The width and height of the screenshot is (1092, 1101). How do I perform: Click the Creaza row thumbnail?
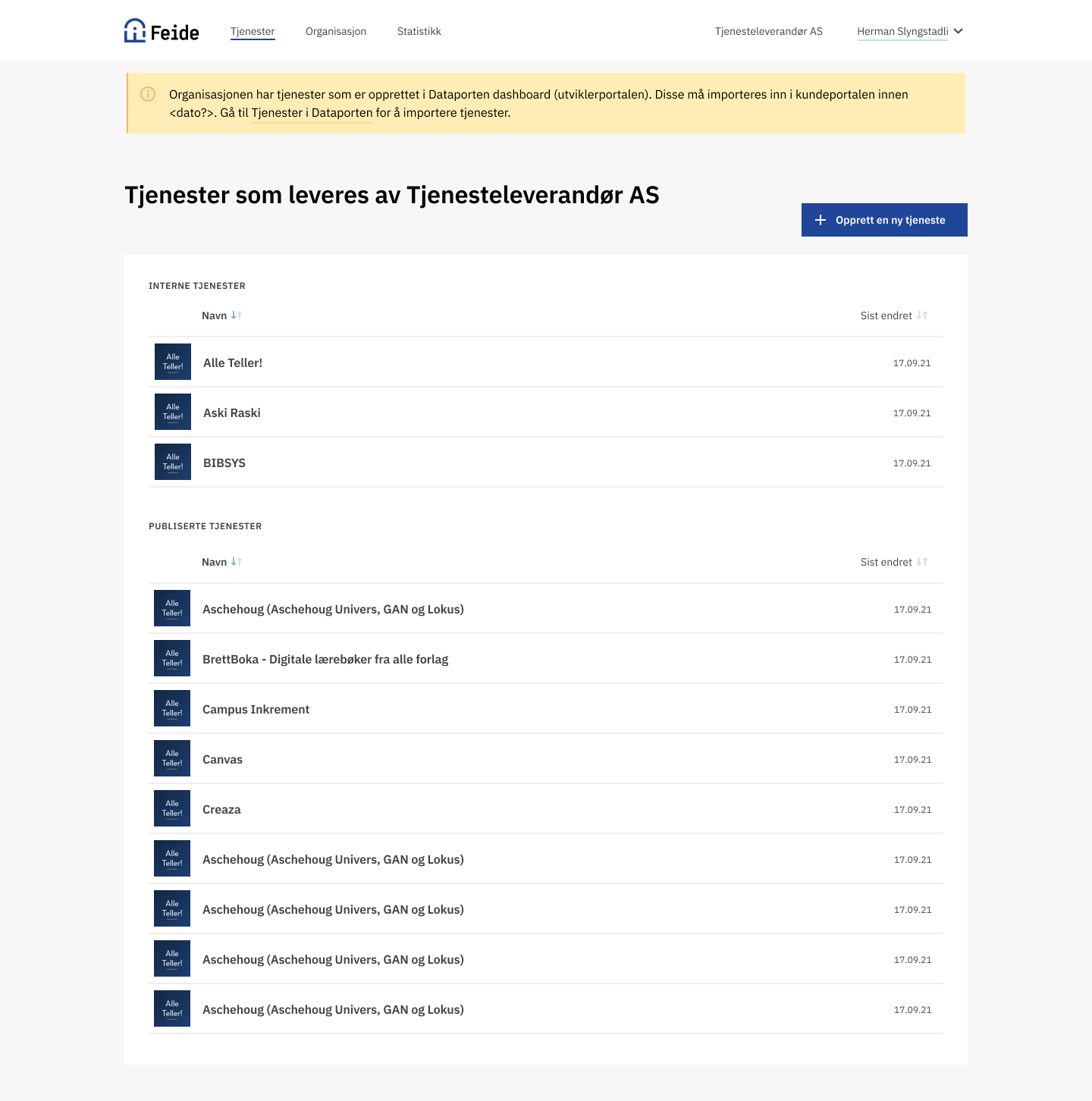(172, 808)
